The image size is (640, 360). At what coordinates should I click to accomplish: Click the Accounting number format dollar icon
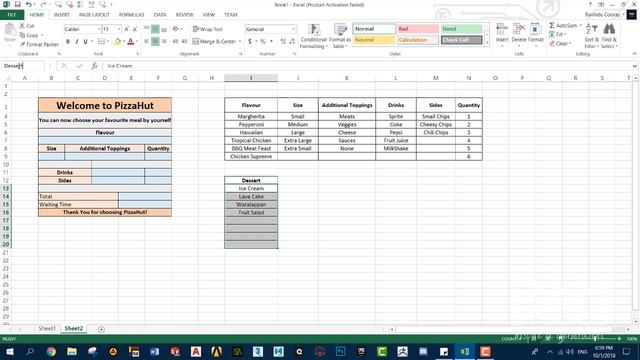click(250, 42)
